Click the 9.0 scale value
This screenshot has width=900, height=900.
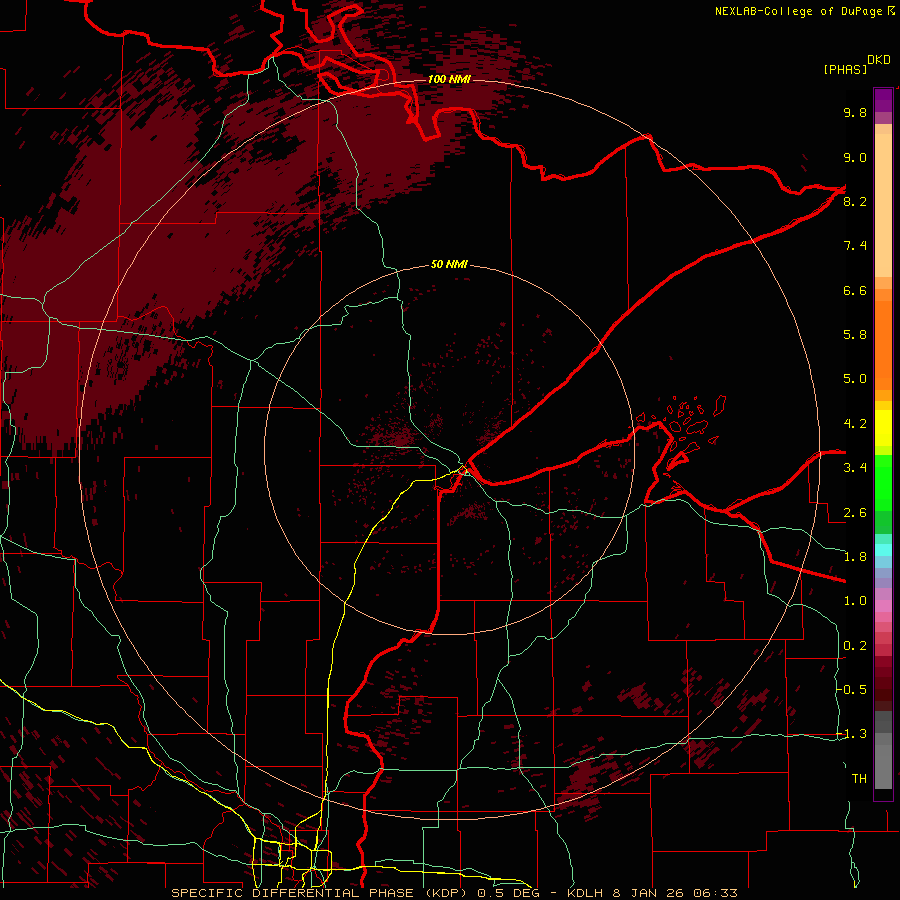[855, 157]
